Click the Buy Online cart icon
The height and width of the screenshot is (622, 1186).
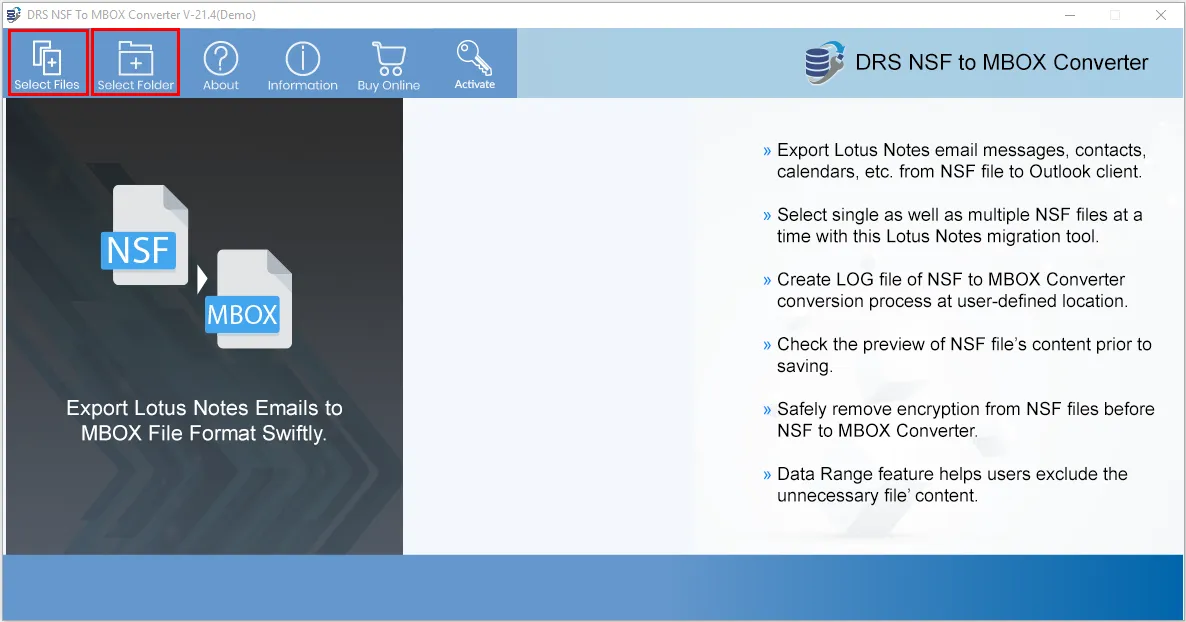click(389, 66)
